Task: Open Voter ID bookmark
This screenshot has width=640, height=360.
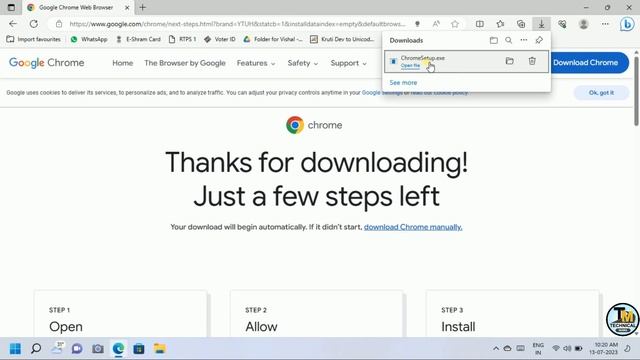Action: 220,39
